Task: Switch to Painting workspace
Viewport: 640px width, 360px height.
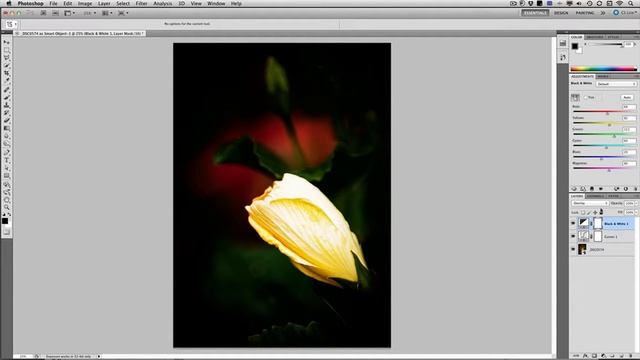Action: pyautogui.click(x=585, y=13)
